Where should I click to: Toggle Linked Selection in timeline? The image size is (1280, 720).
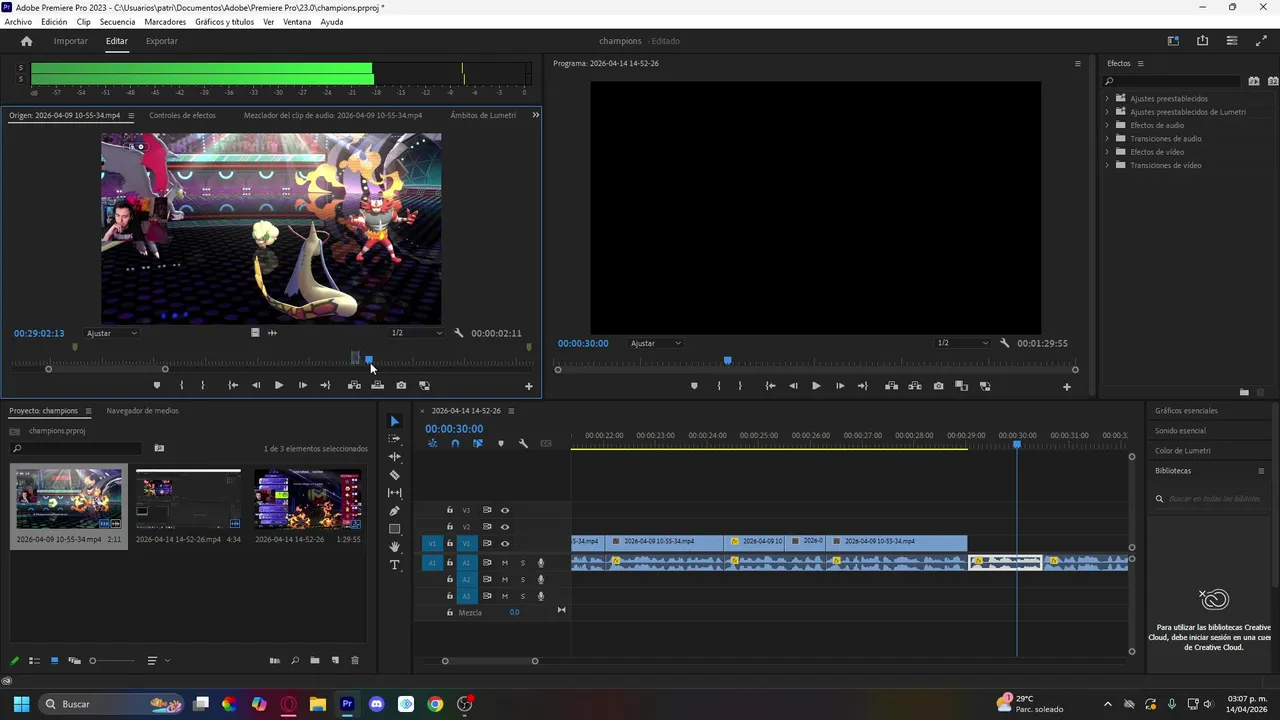tap(478, 443)
